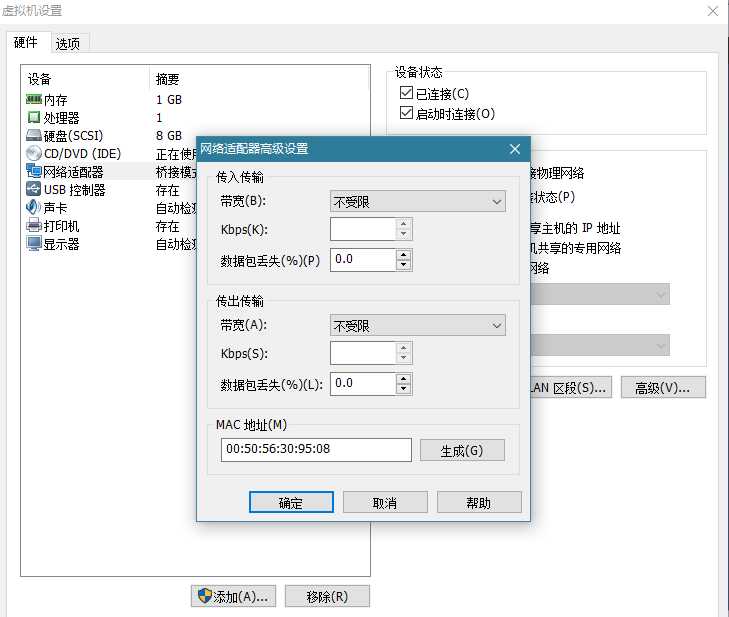The width and height of the screenshot is (729, 617).
Task: Click the 高级(V)... button
Action: coord(663,387)
